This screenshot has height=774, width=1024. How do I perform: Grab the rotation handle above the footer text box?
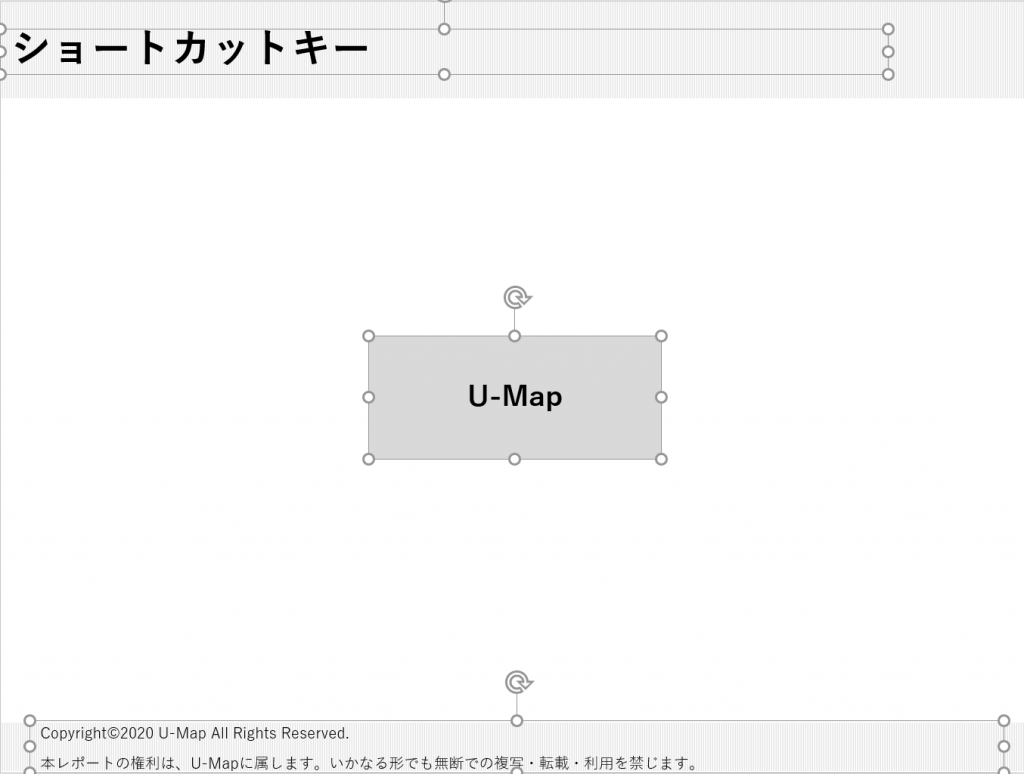point(519,683)
